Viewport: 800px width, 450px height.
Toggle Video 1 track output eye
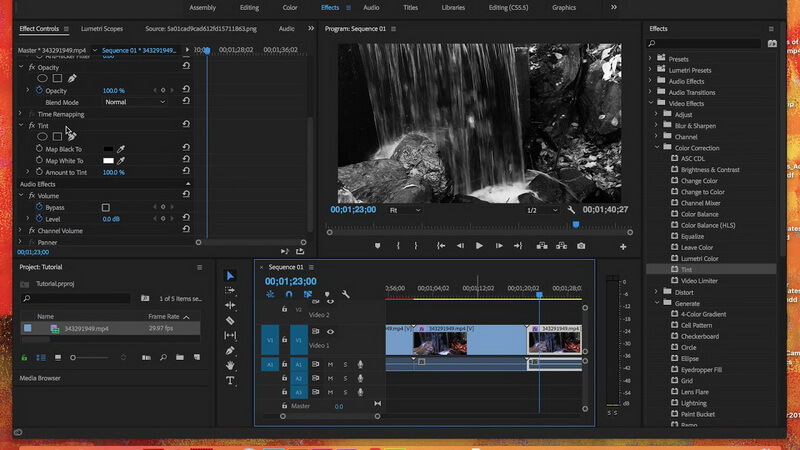pyautogui.click(x=330, y=332)
